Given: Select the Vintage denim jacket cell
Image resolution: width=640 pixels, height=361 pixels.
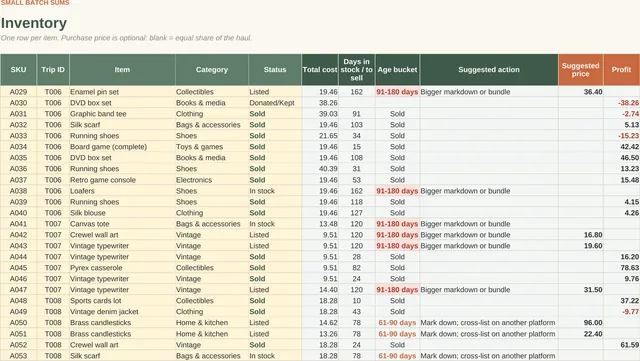Looking at the screenshot, I should tap(122, 312).
